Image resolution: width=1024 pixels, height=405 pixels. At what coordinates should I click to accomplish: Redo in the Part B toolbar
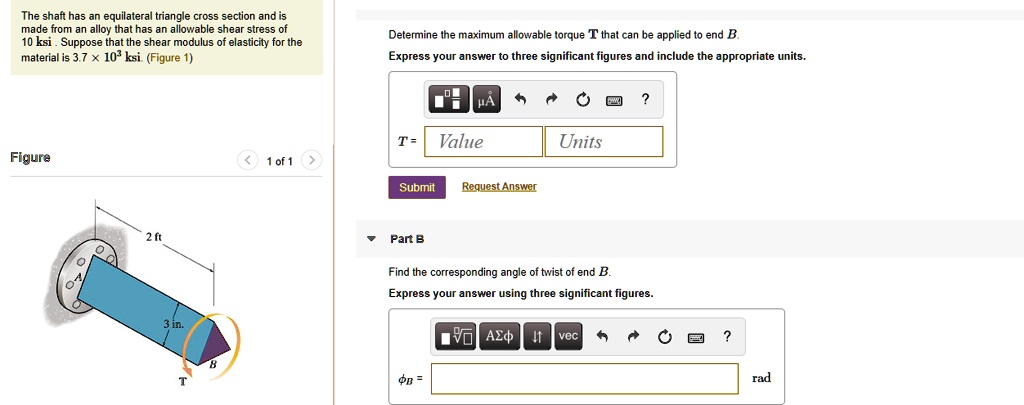pyautogui.click(x=633, y=336)
